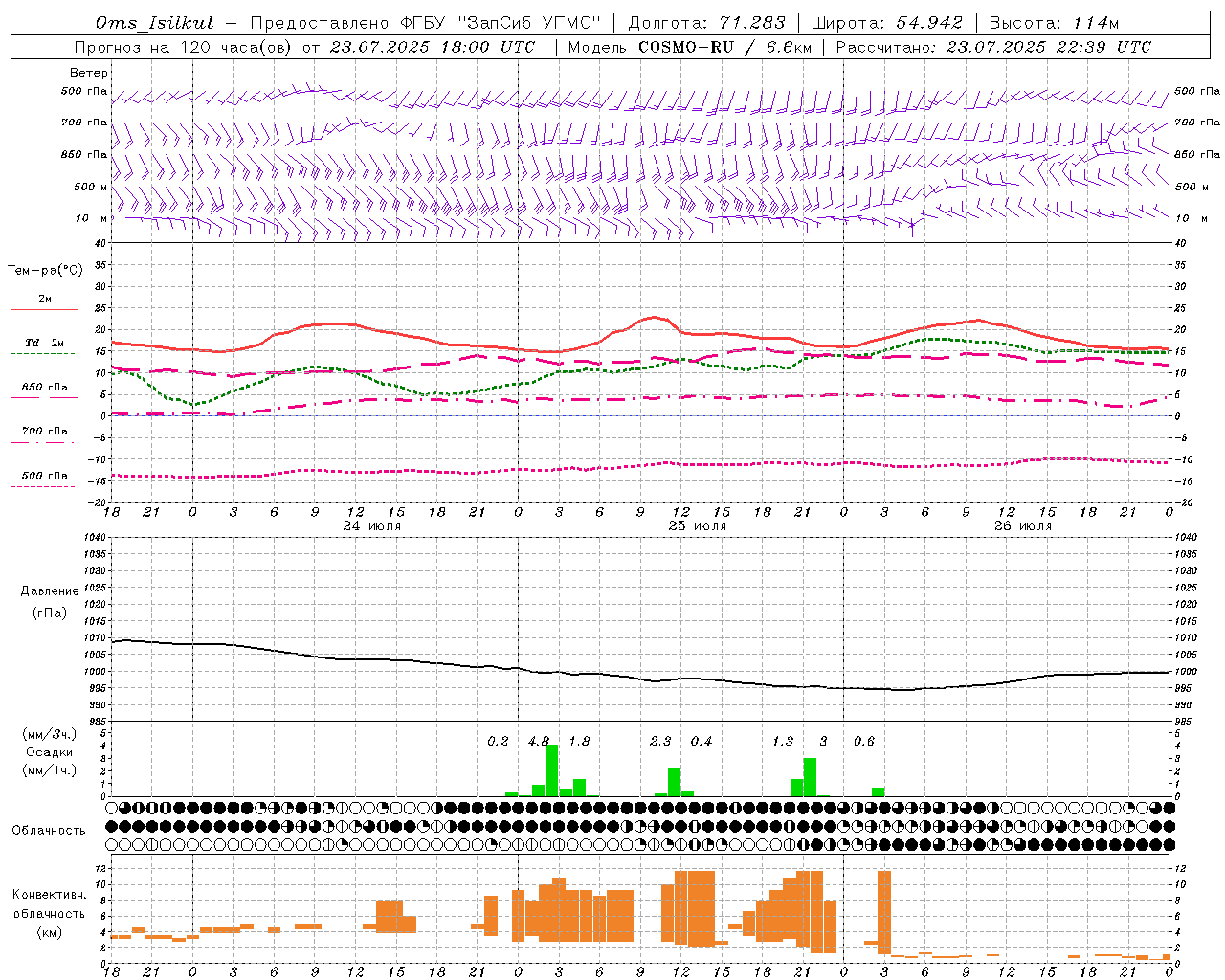Click the 0.2 precipitation amount

pos(498,742)
